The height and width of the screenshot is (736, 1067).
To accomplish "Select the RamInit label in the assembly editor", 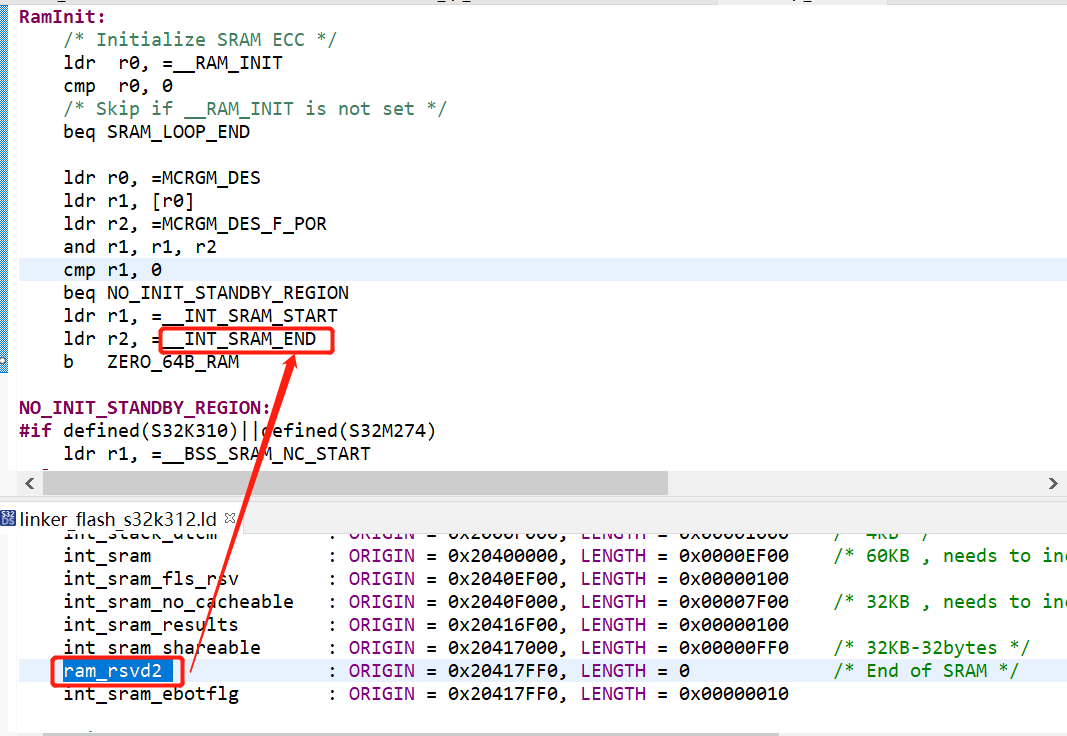I will coord(55,16).
